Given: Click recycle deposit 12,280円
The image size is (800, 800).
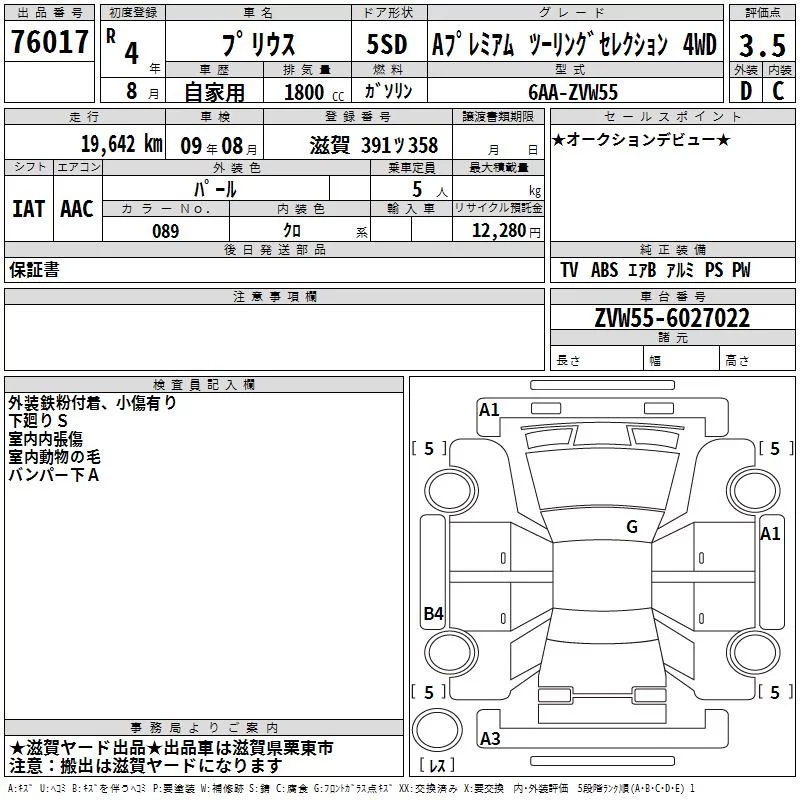Looking at the screenshot, I should (506, 231).
